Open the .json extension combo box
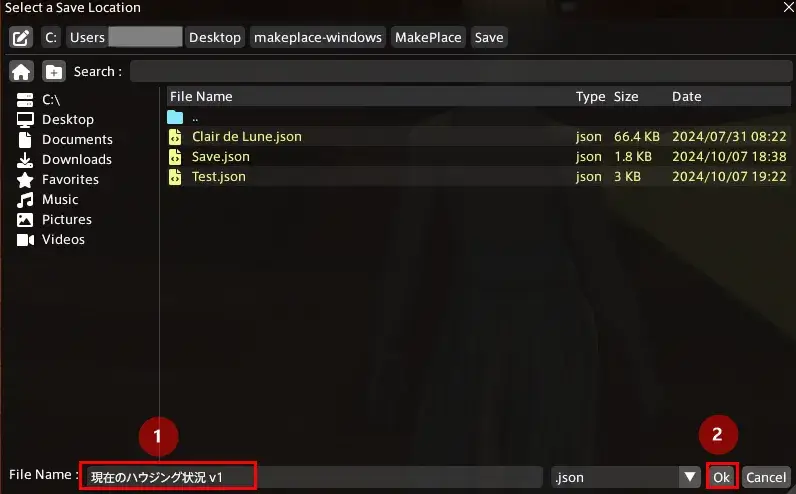 coord(625,477)
